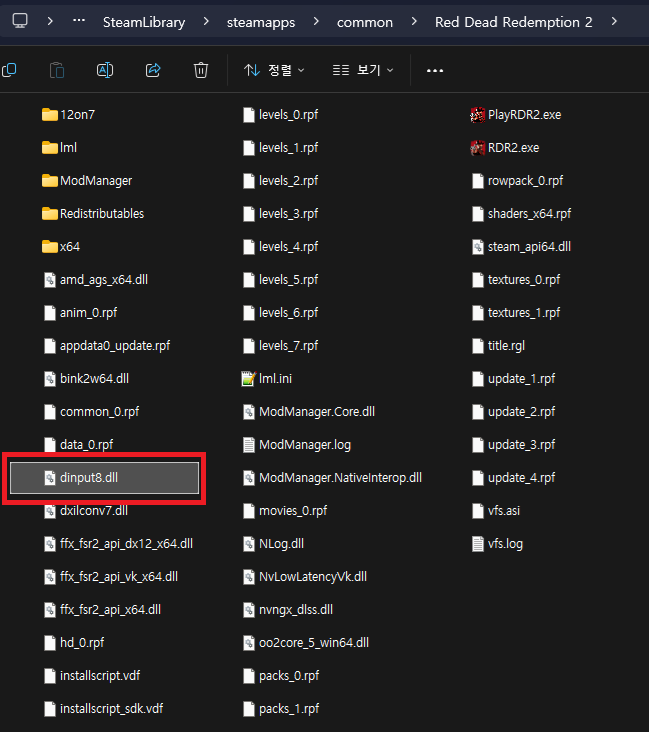Click the Paste toolbar icon

coord(57,70)
